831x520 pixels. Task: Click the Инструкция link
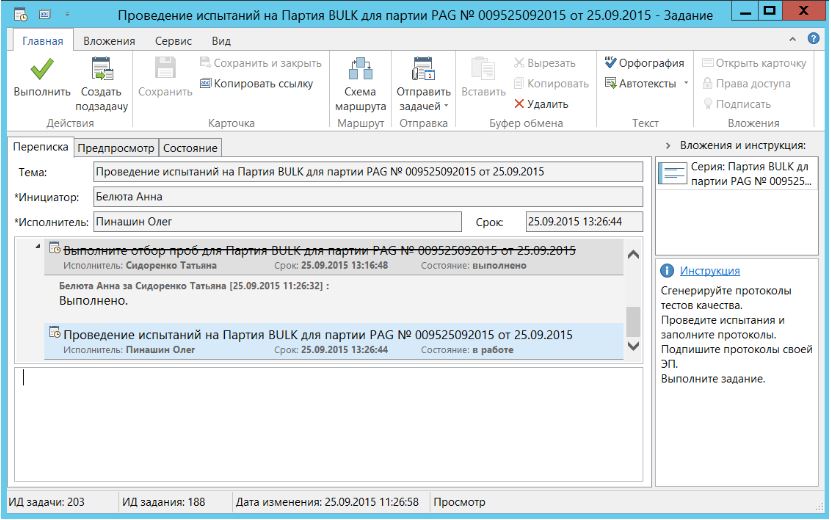(709, 271)
